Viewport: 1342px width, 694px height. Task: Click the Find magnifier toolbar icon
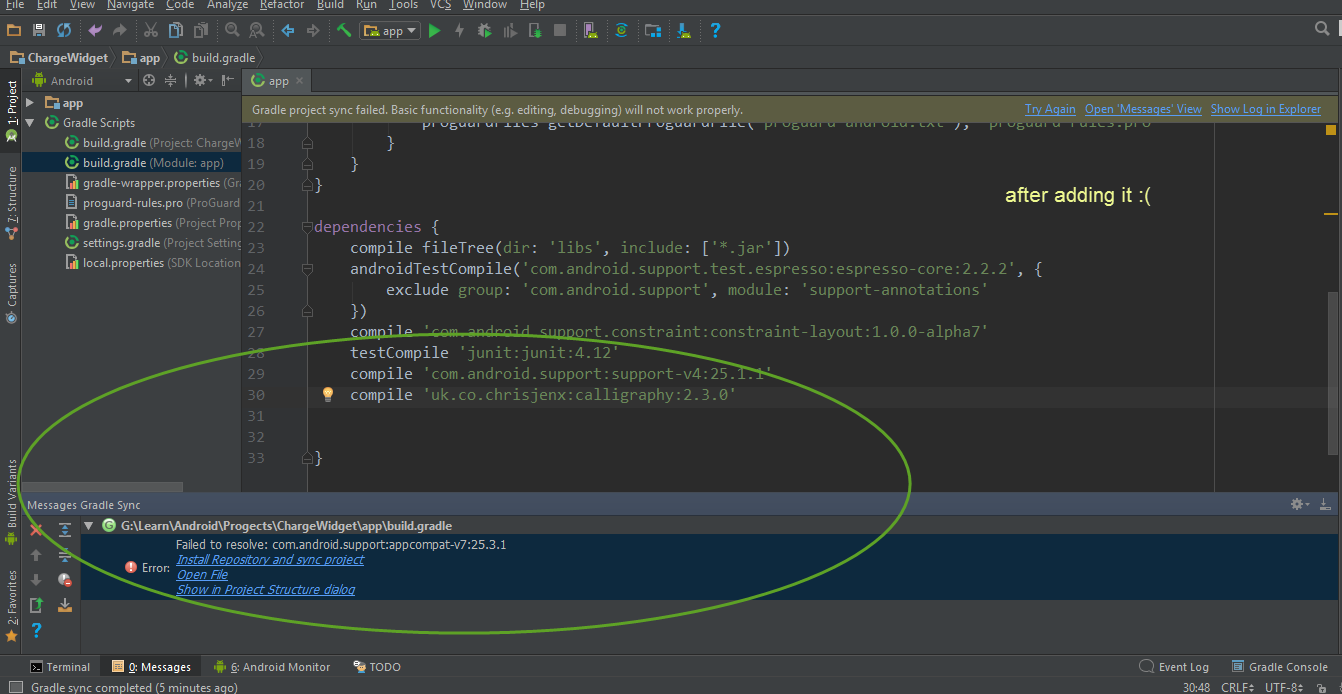click(232, 31)
